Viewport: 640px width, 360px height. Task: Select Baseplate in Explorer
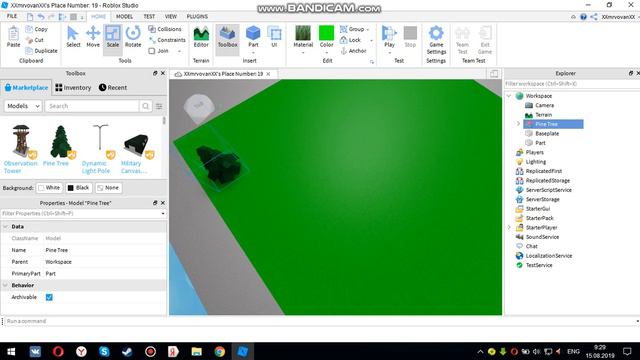click(x=547, y=133)
